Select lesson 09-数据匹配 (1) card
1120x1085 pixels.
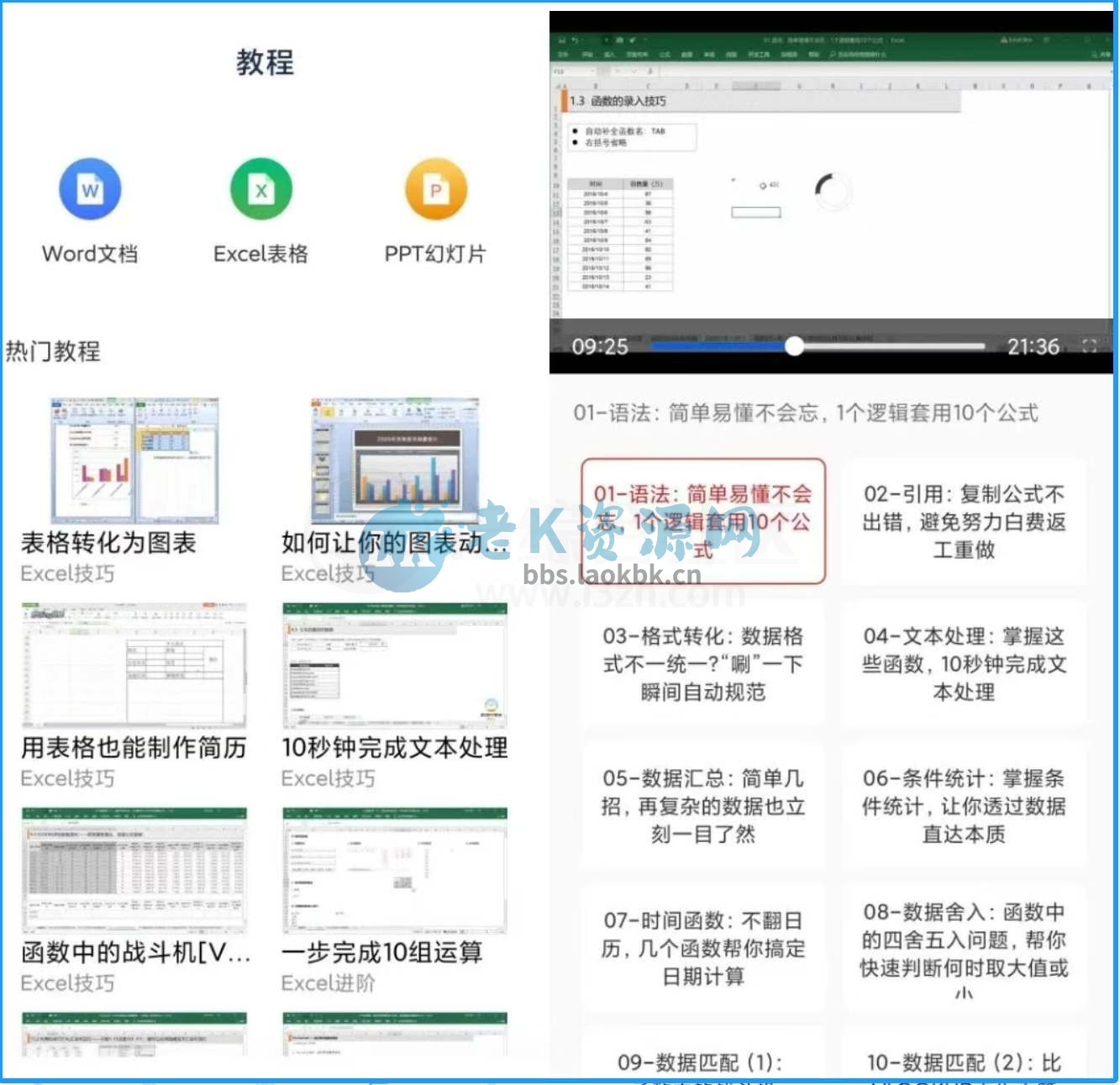[x=703, y=1054]
